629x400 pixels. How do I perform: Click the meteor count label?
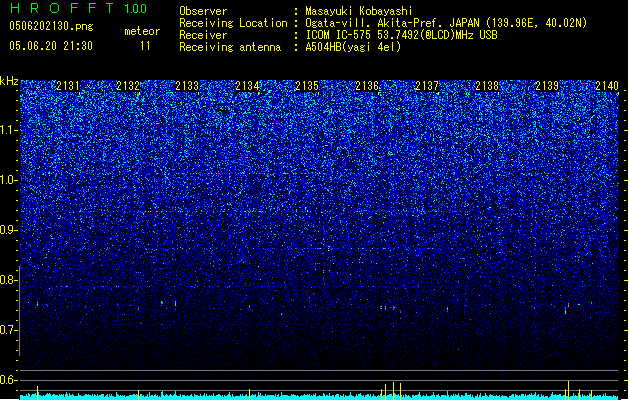(x=142, y=31)
